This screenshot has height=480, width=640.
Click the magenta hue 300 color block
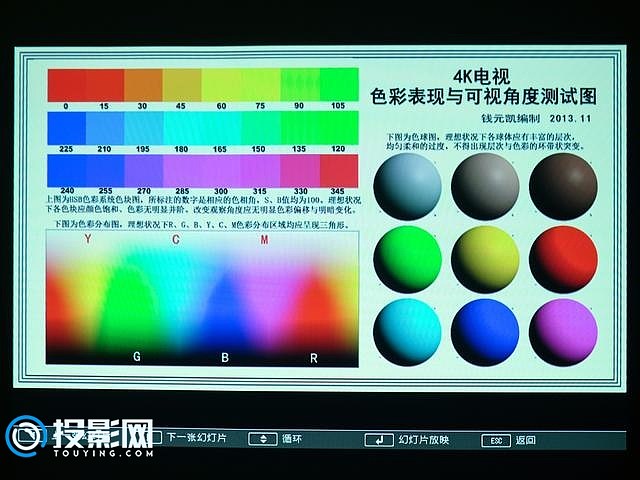point(221,171)
